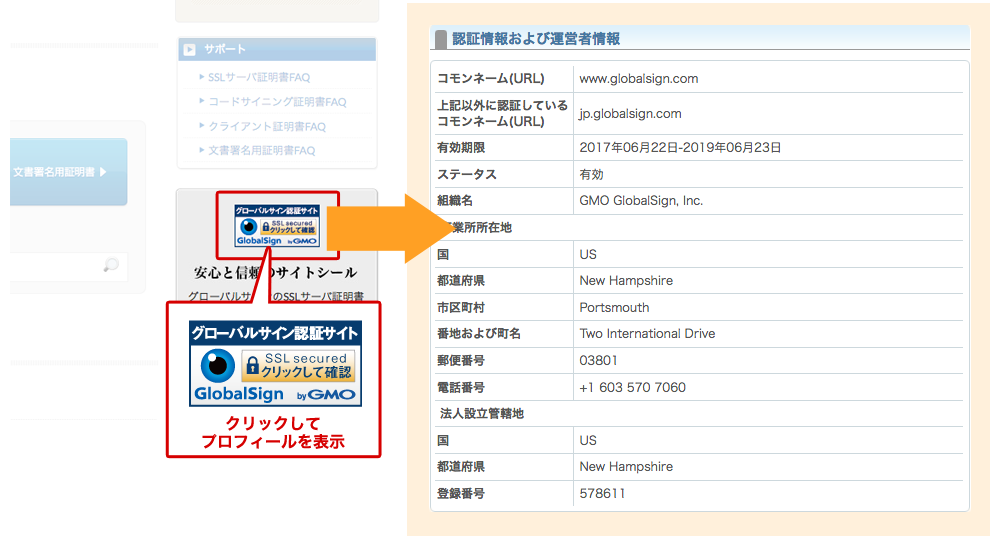The width and height of the screenshot is (993, 536).
Task: Select www.globalsign.com common name value
Action: click(638, 79)
